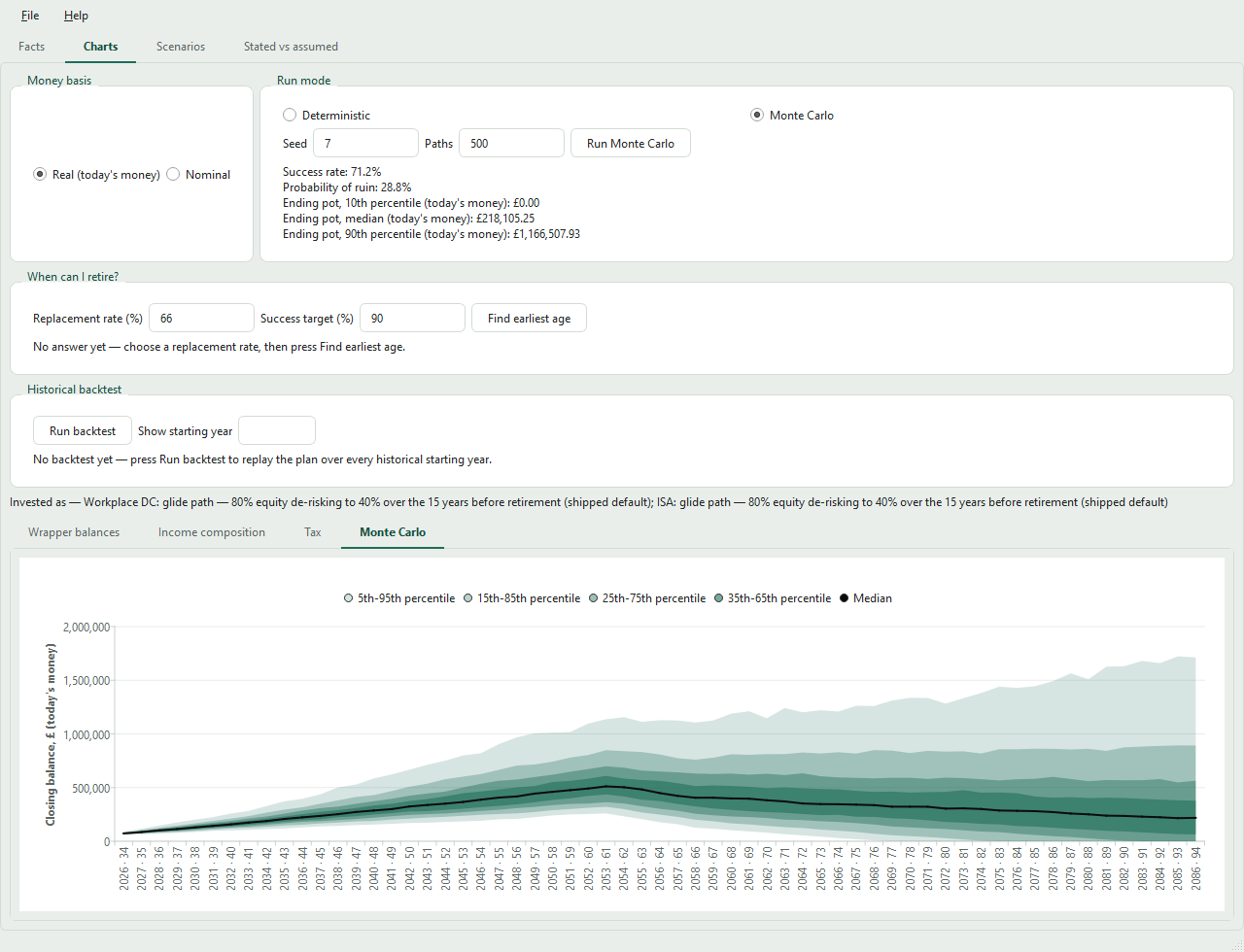Open the Help menu
The height and width of the screenshot is (952, 1244).
coord(76,16)
